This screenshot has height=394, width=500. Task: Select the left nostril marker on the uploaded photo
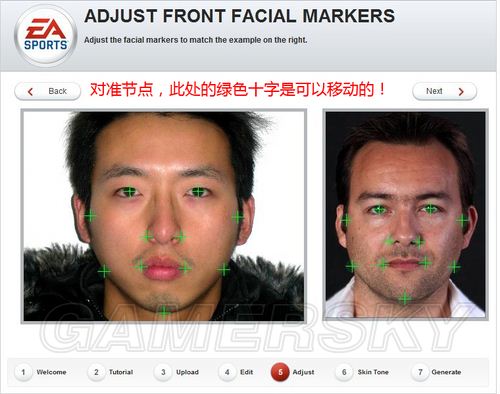pyautogui.click(x=146, y=236)
